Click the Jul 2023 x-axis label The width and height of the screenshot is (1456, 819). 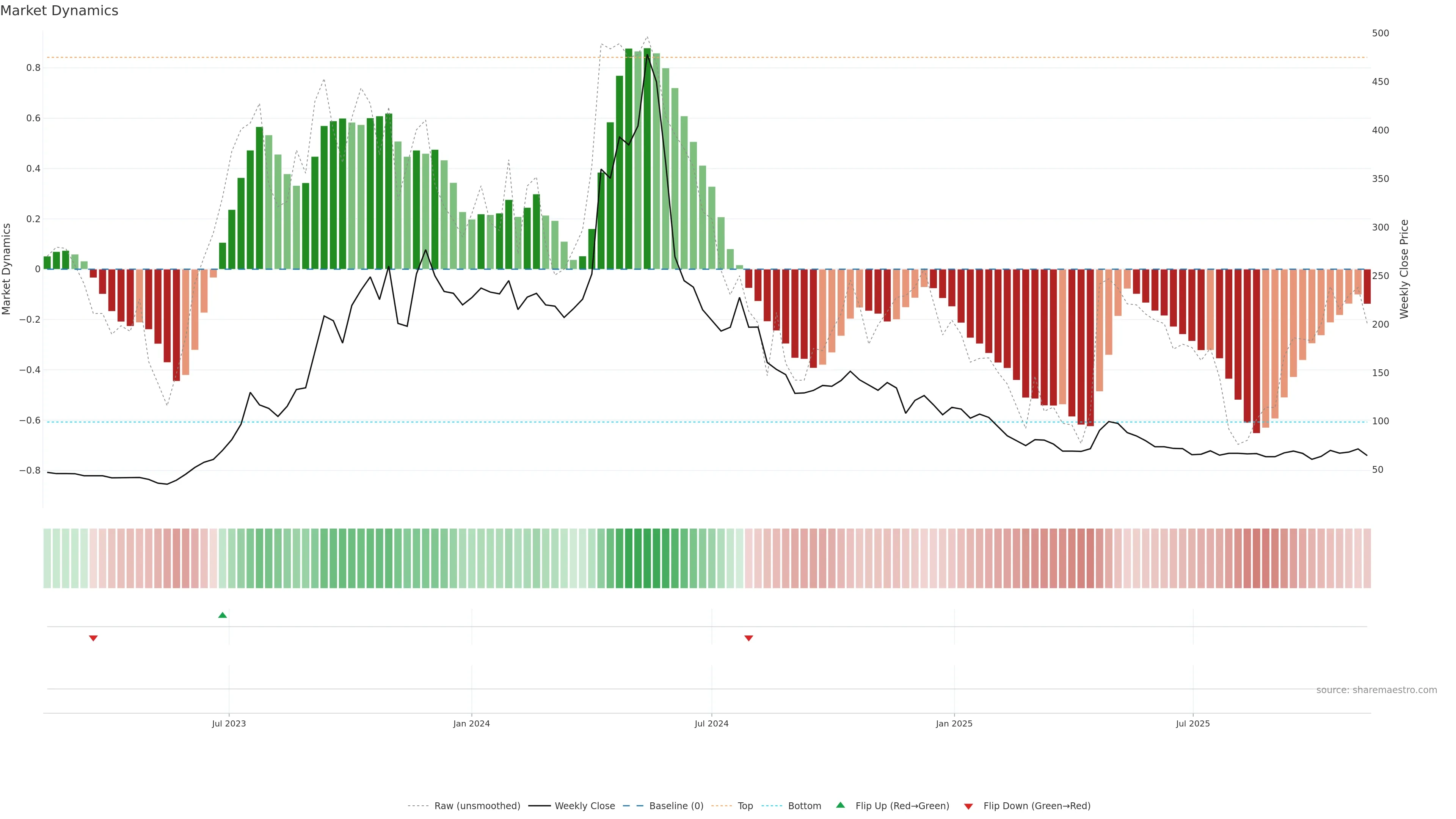pos(229,723)
